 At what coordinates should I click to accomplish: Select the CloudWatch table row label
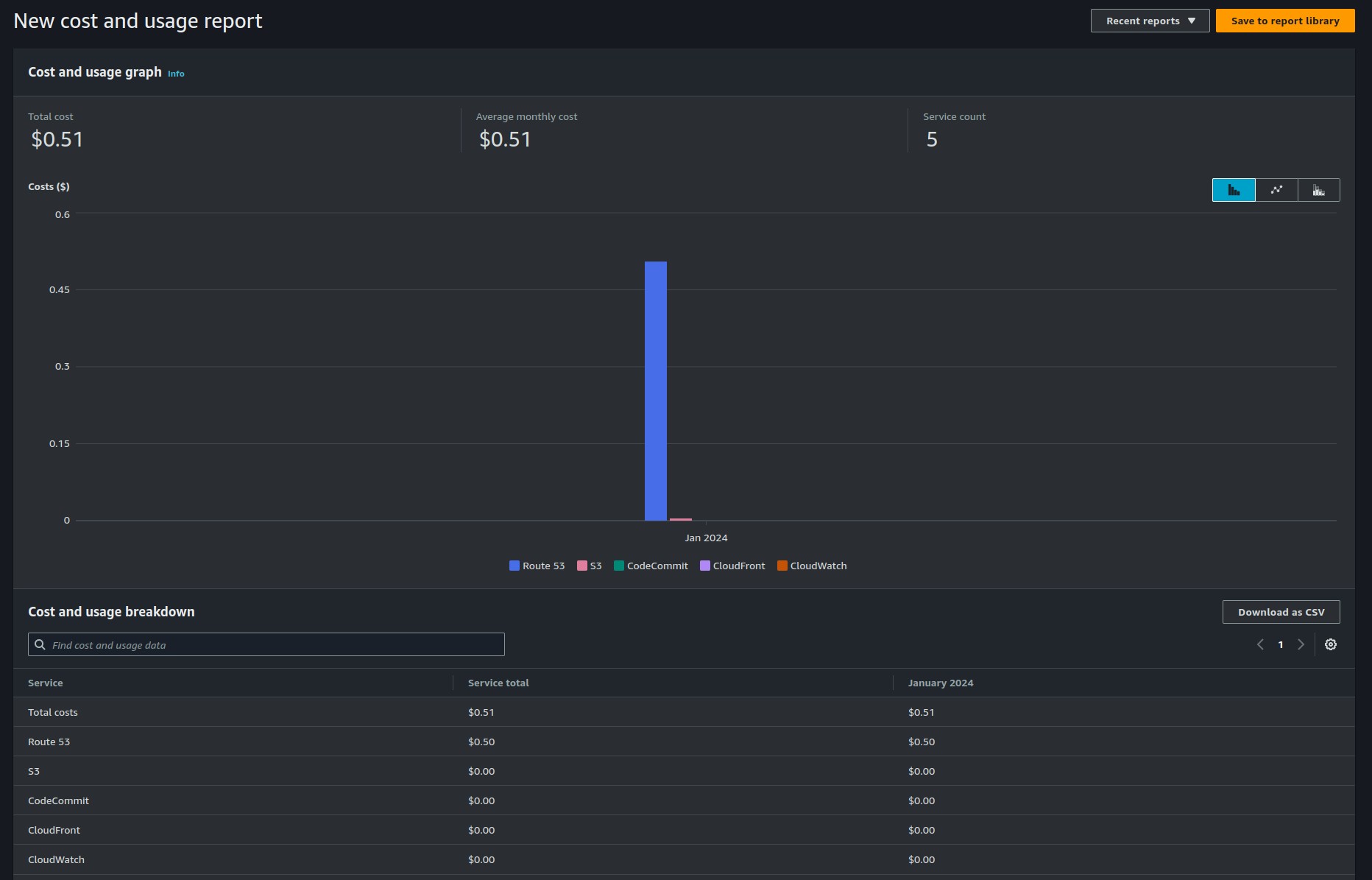[57, 859]
